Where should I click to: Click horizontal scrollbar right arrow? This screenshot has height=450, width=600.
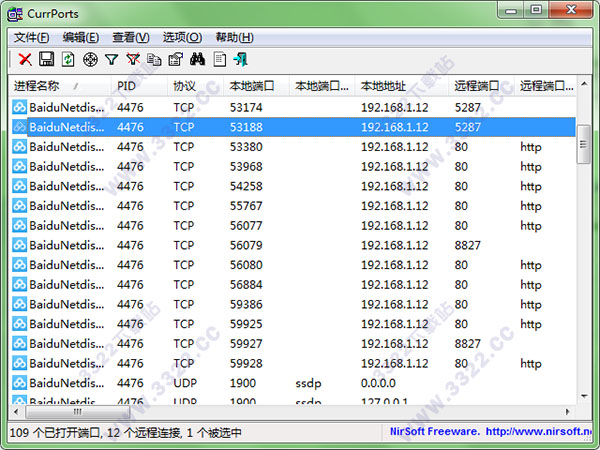pos(568,412)
